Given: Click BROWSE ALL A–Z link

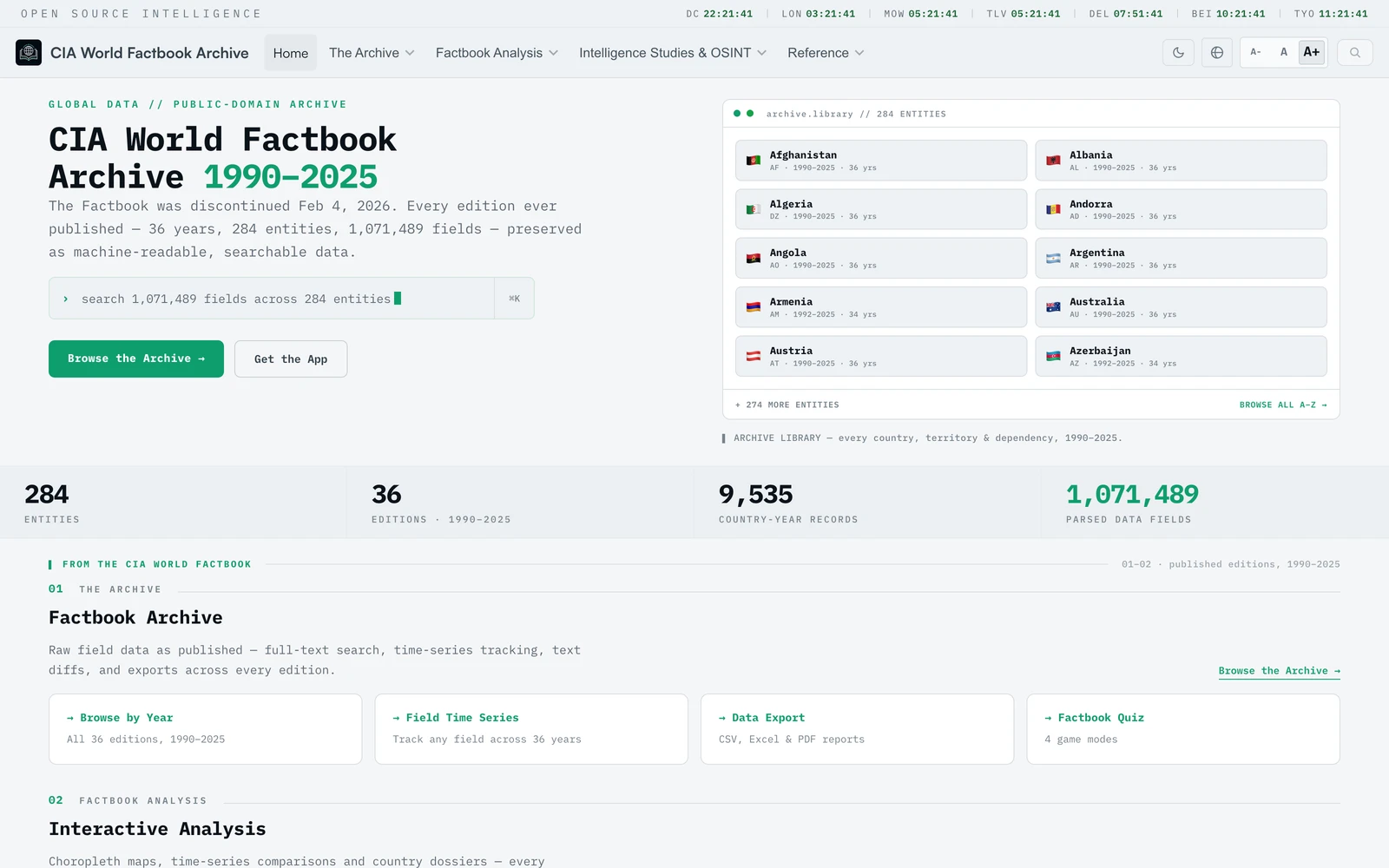Looking at the screenshot, I should 1283,405.
